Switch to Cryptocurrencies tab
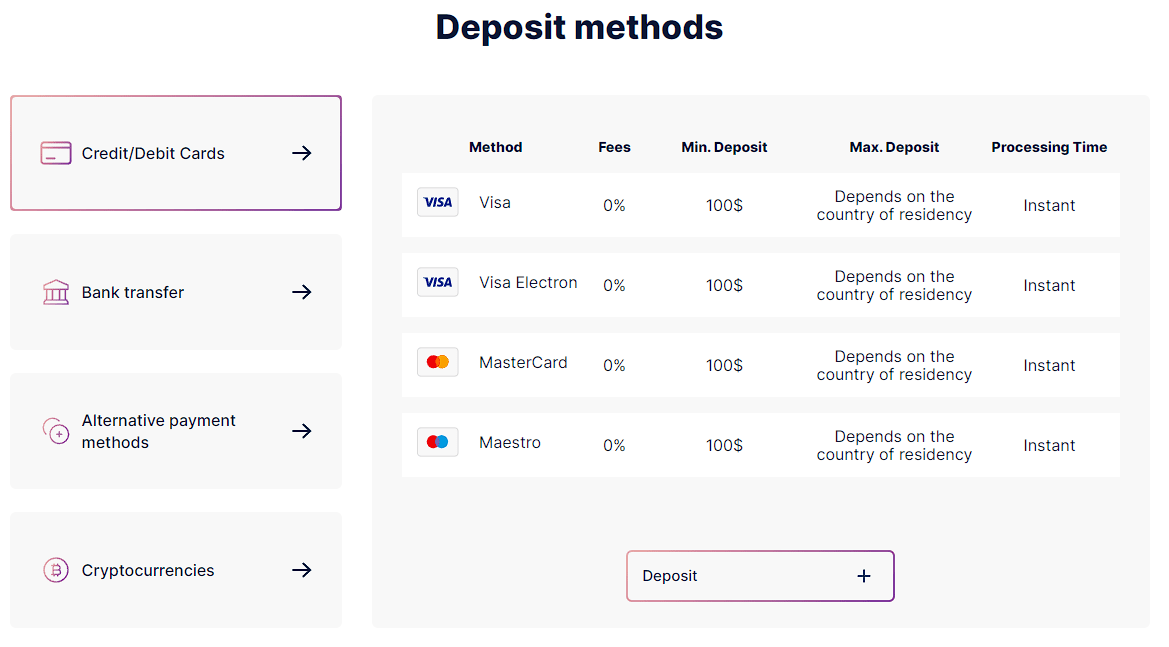This screenshot has height=647, width=1169. [x=176, y=570]
